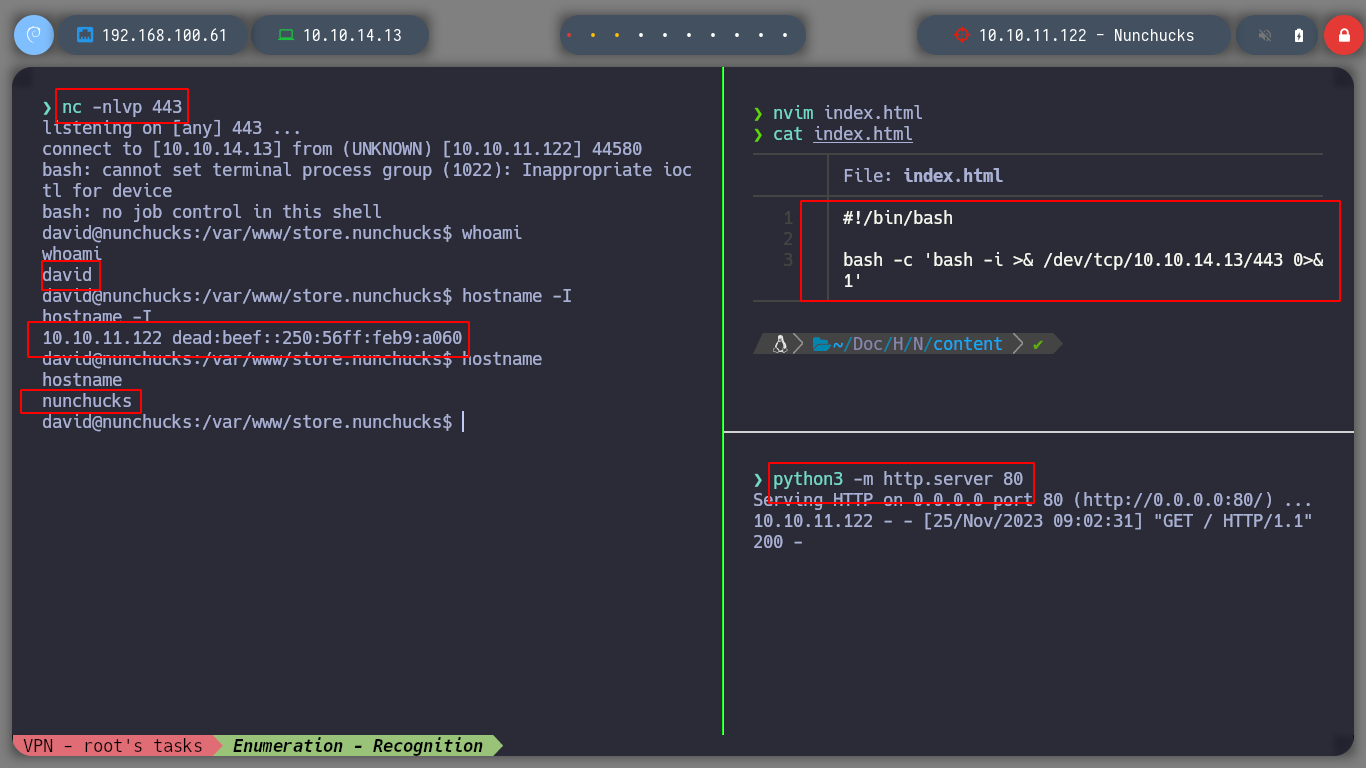Viewport: 1366px width, 768px height.
Task: Toggle the muted volume icon
Action: [1265, 35]
